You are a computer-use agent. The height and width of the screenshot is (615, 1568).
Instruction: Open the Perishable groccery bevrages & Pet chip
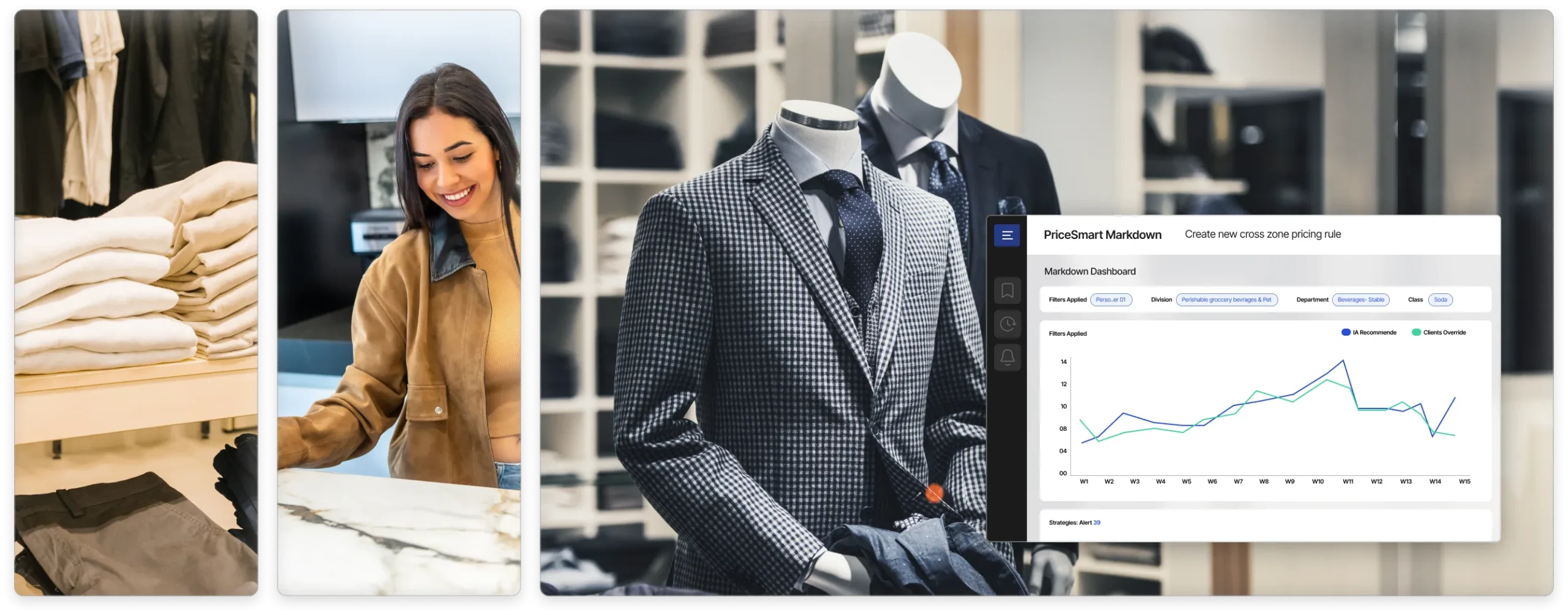pyautogui.click(x=1226, y=300)
